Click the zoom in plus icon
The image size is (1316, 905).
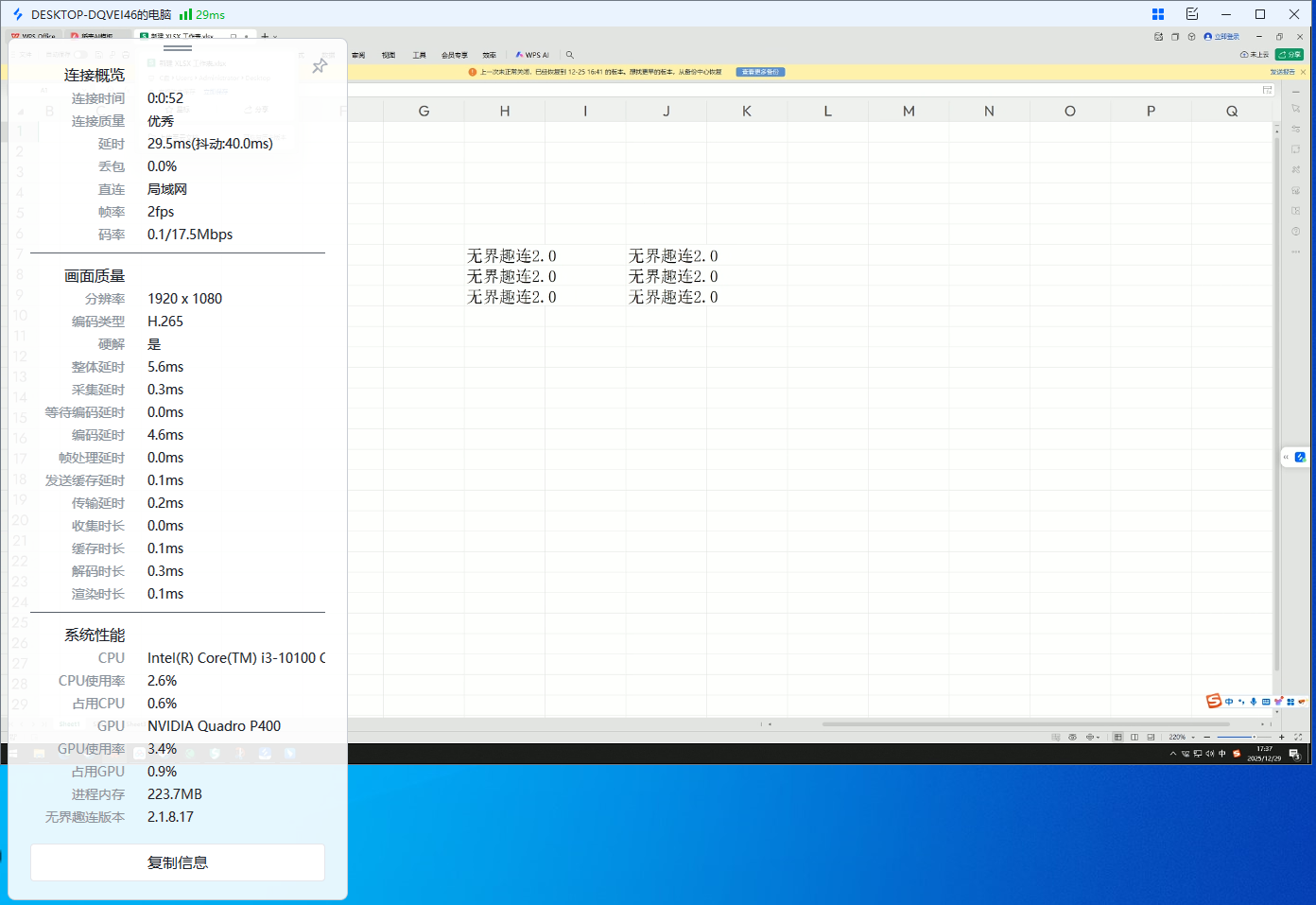1282,737
